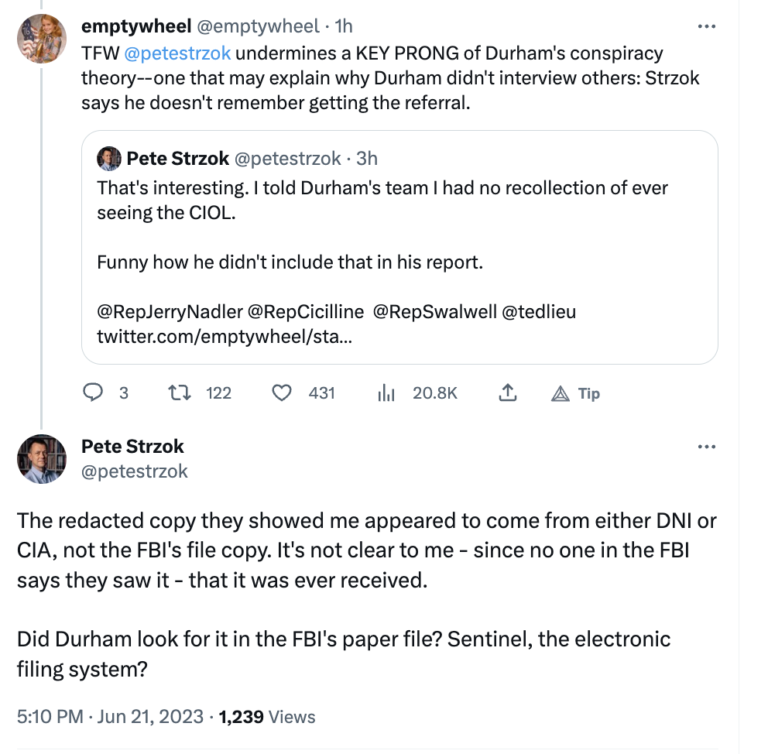Open more options for Pete Strzok's tweet

706,446
